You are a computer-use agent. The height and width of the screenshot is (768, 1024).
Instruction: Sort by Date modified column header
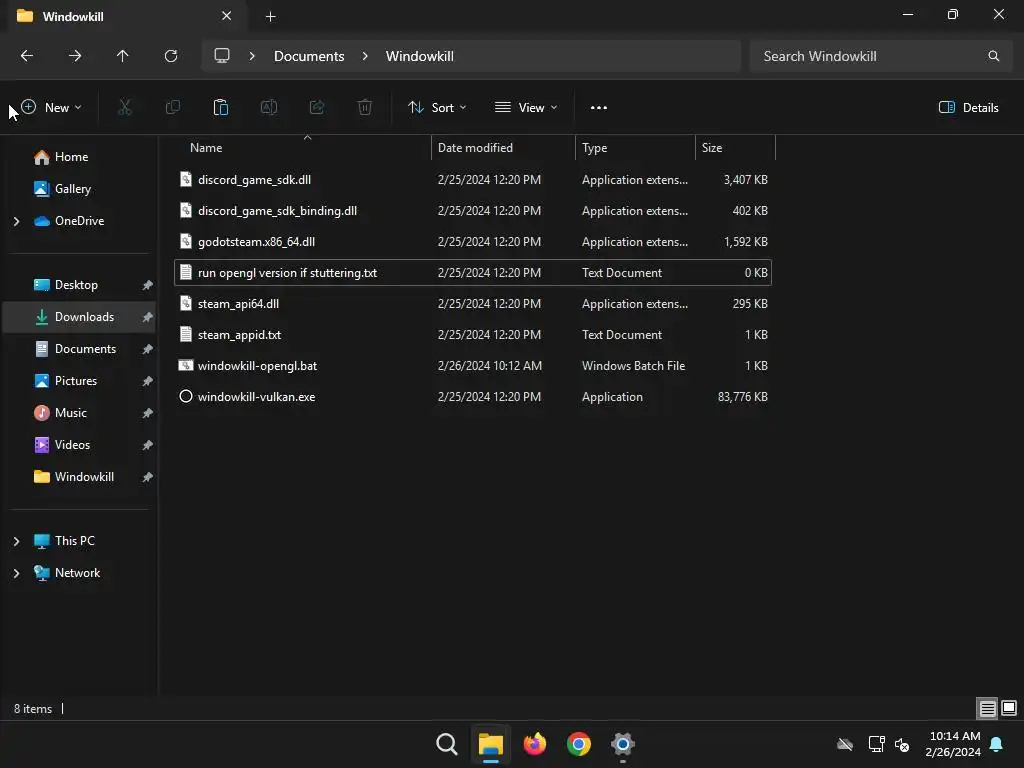pos(504,148)
